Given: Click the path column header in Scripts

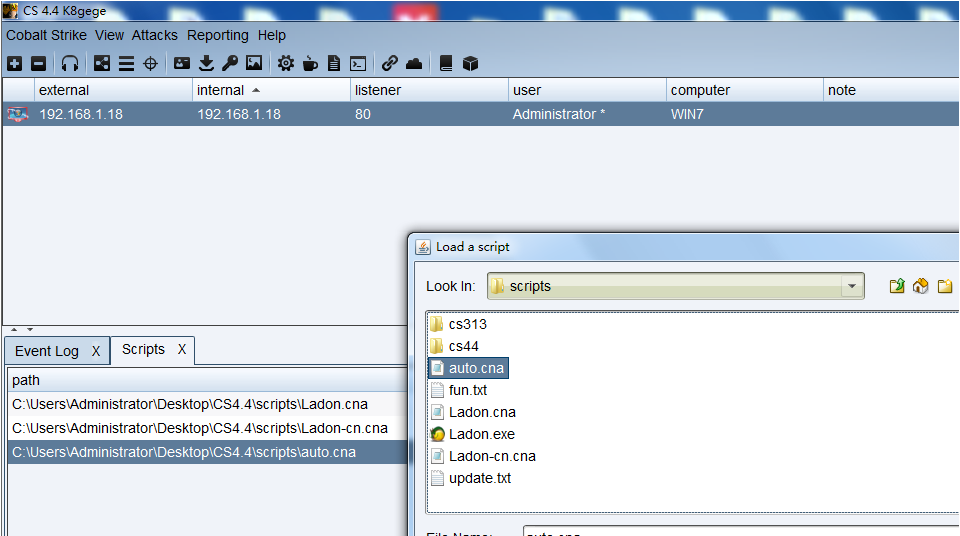Looking at the screenshot, I should pos(208,380).
